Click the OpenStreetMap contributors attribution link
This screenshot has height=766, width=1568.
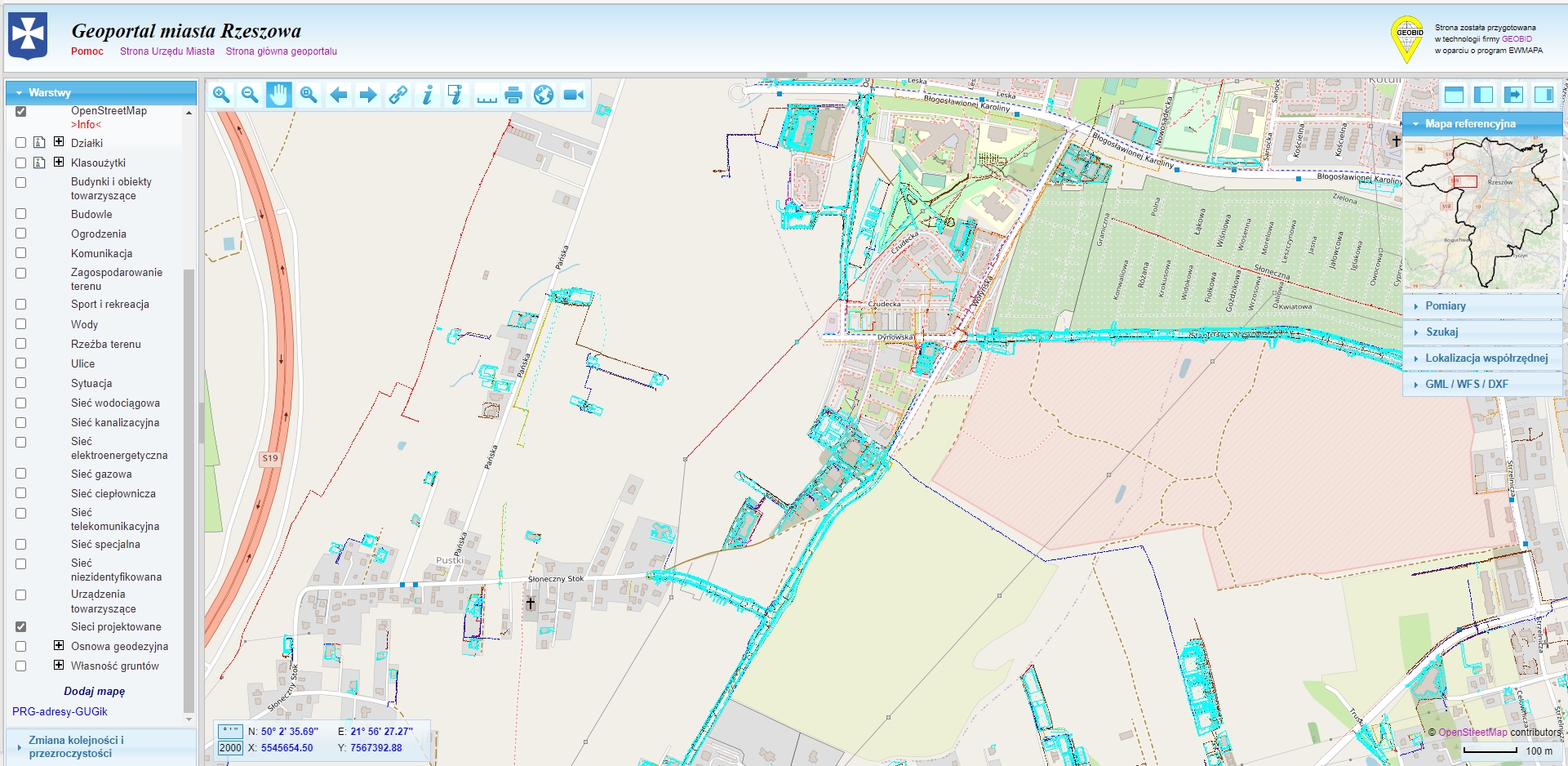tap(1472, 732)
